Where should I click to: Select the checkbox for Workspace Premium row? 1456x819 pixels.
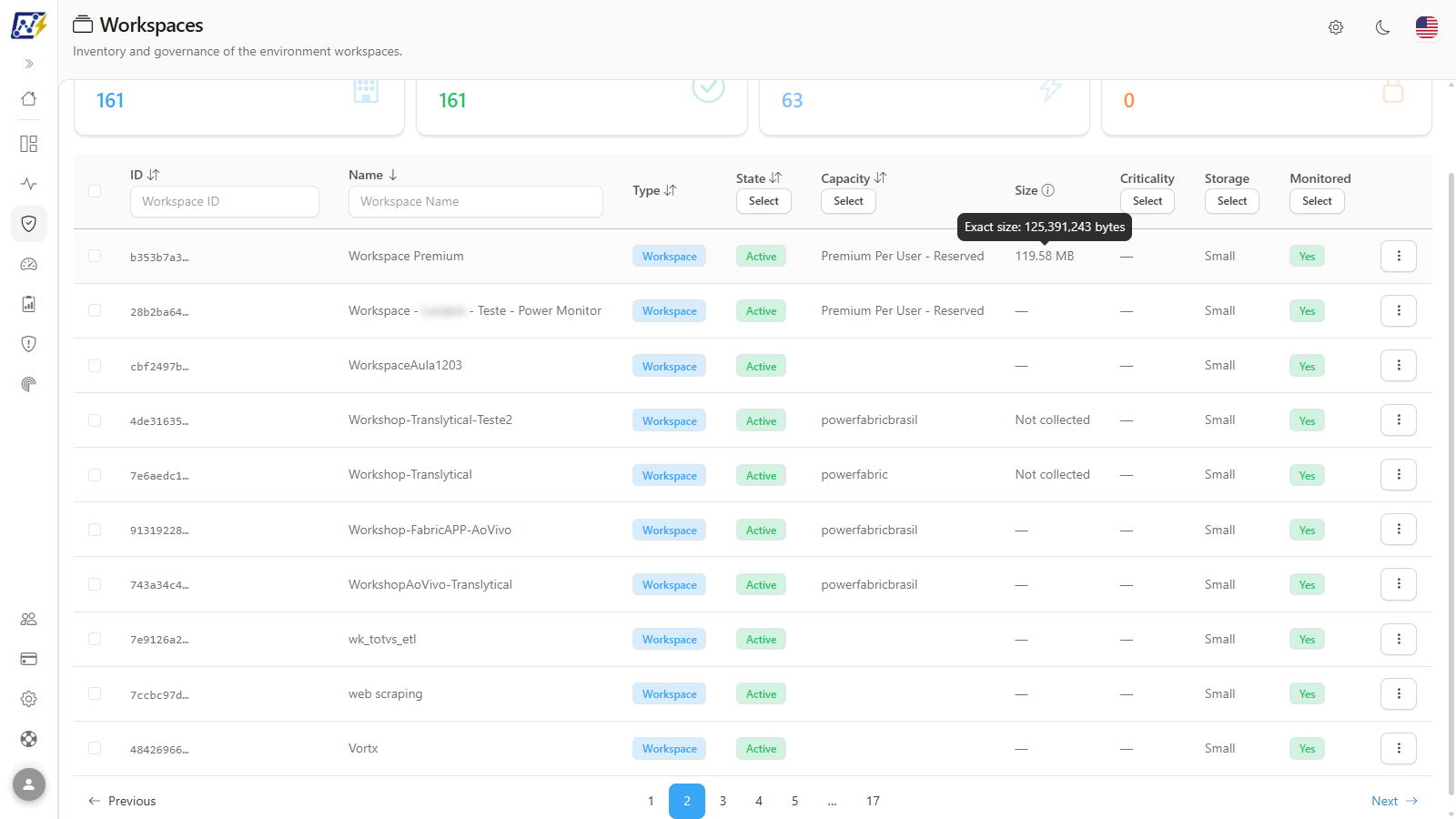tap(95, 256)
